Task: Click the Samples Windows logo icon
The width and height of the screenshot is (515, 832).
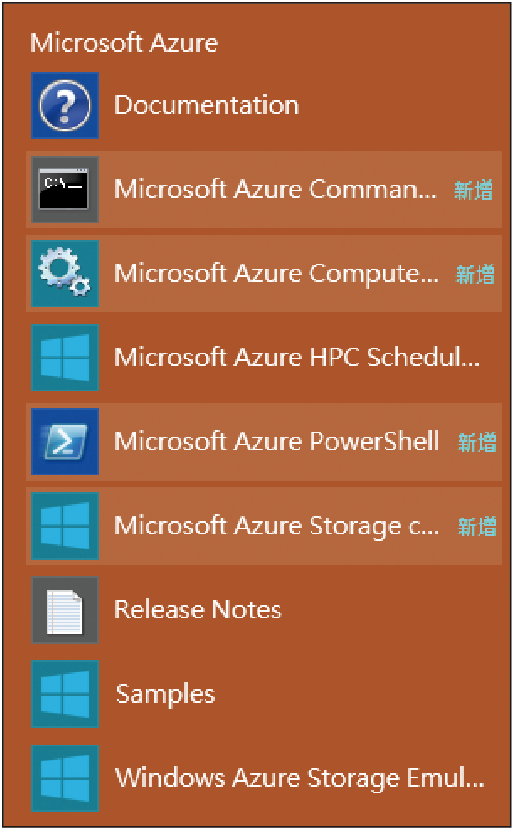Action: (x=65, y=694)
